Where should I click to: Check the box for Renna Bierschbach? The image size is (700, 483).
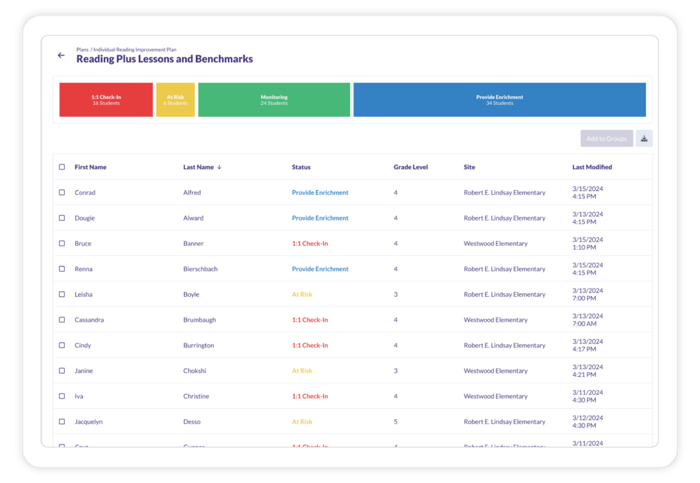click(62, 269)
